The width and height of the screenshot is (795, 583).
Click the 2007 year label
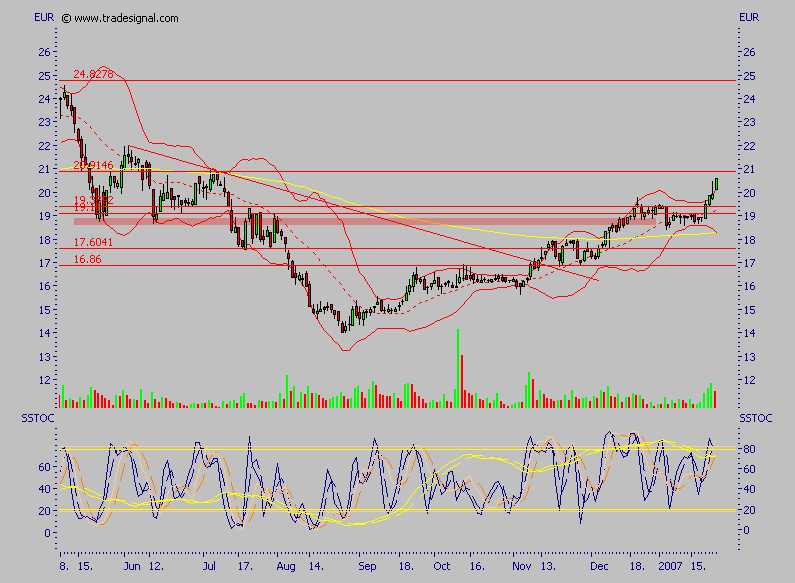(670, 566)
